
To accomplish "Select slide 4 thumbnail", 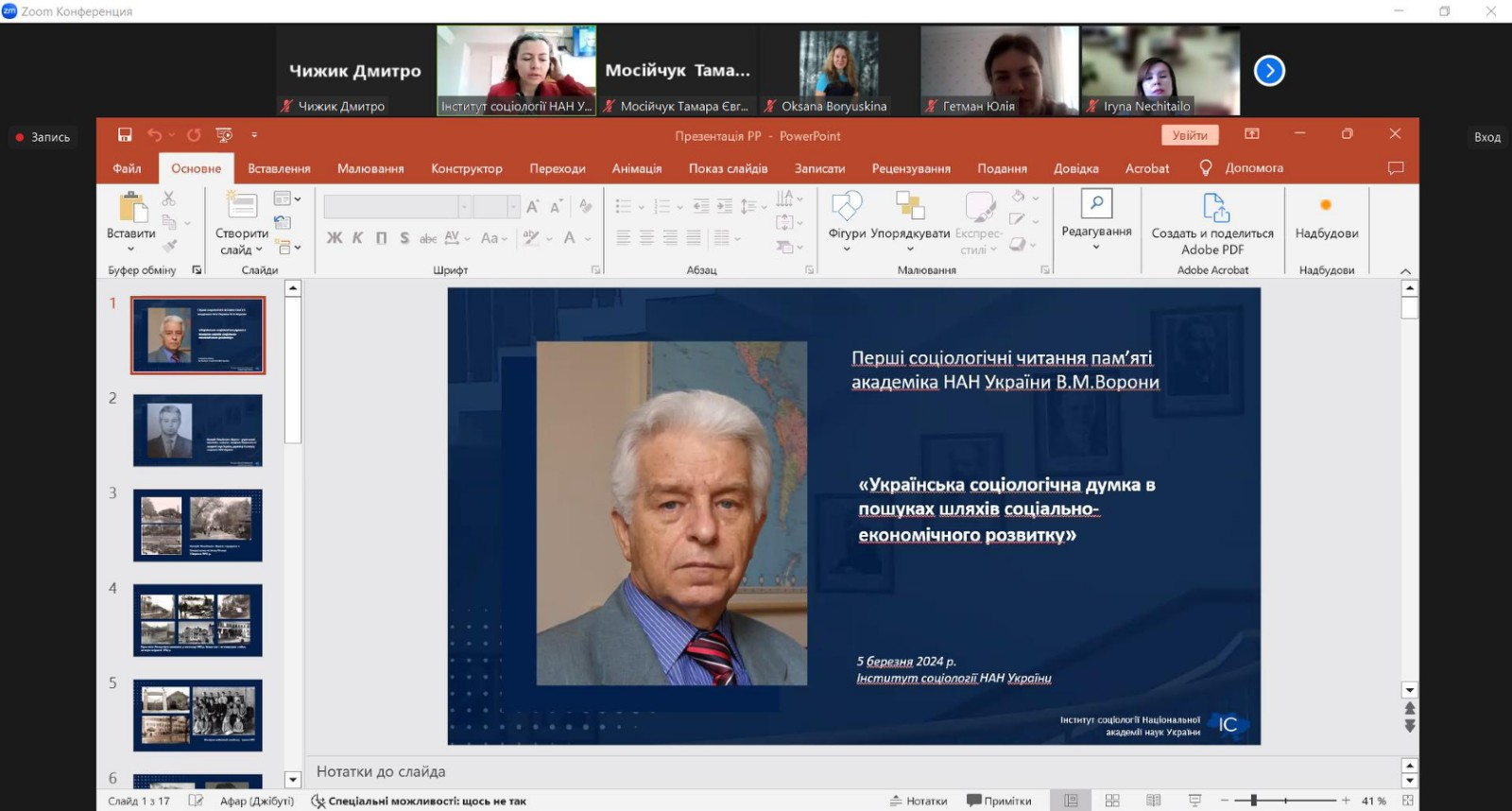I will coord(198,620).
